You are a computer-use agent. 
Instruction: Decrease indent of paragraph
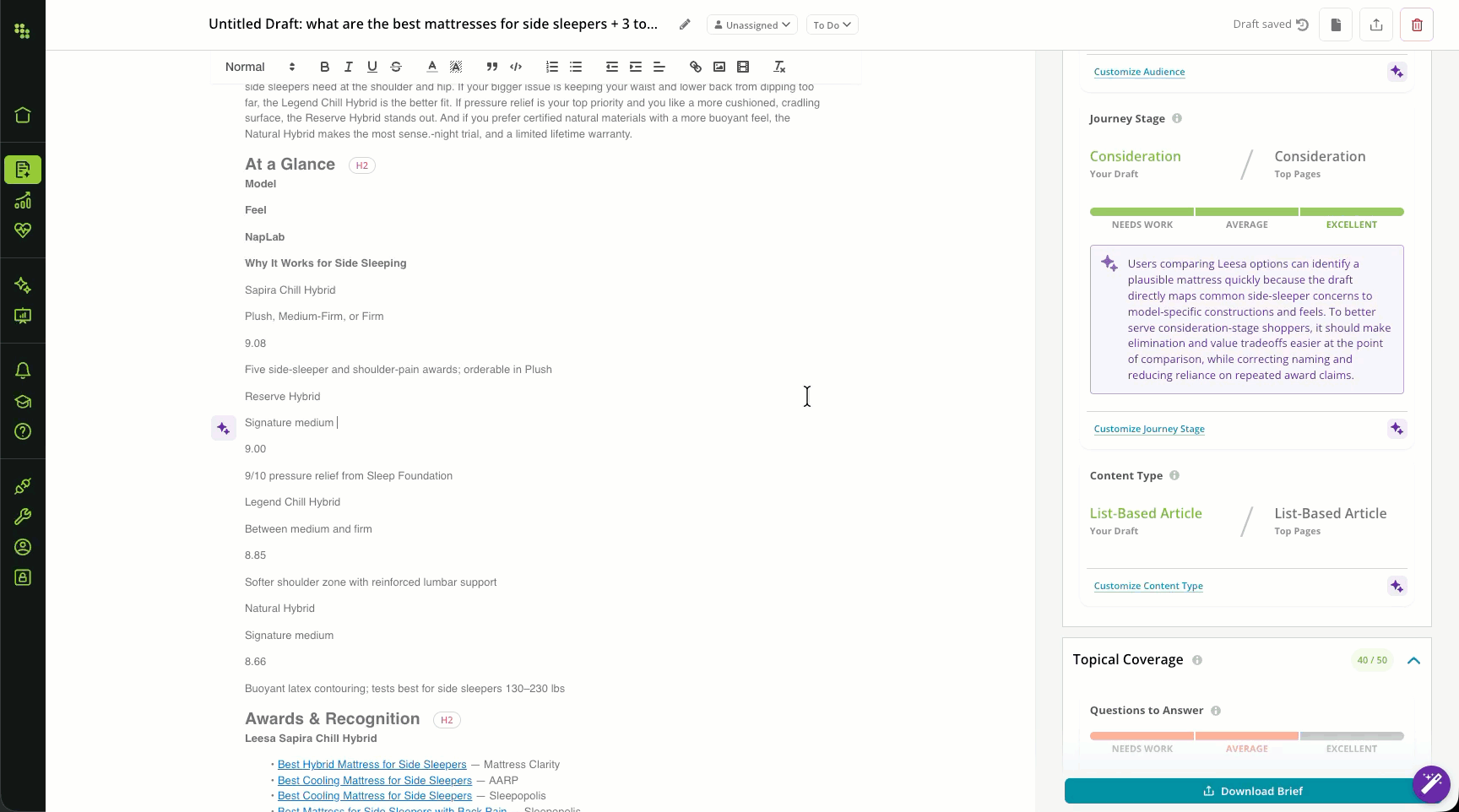pyautogui.click(x=612, y=67)
